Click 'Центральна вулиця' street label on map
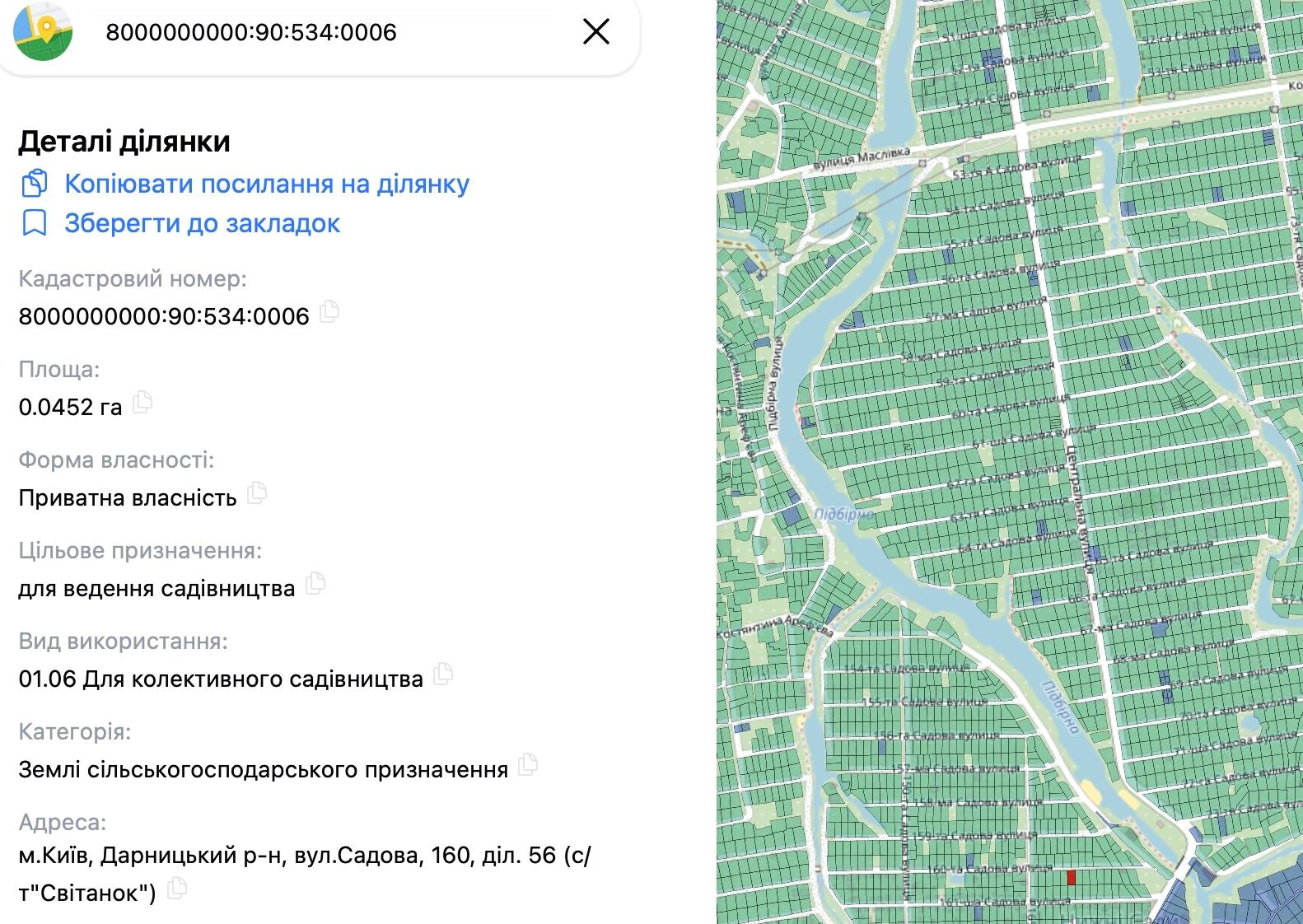 1080,509
